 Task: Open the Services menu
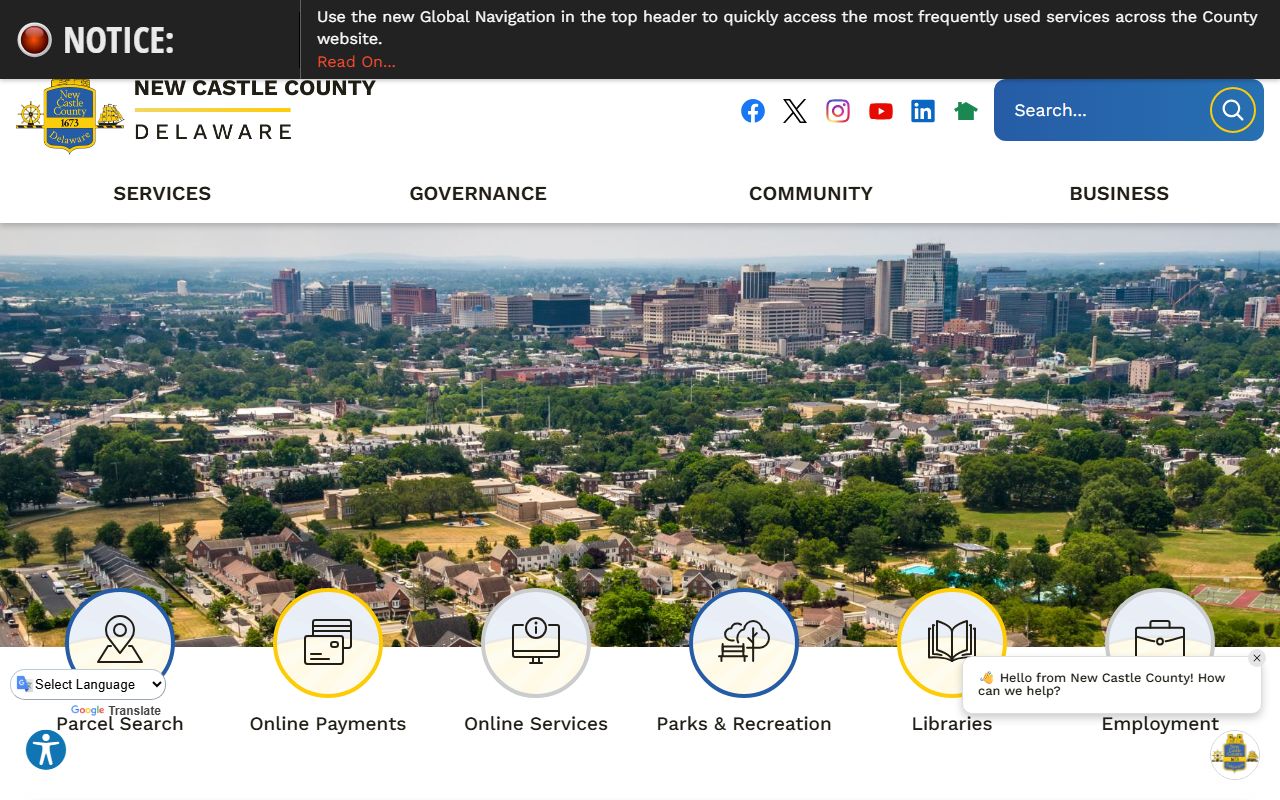click(x=162, y=194)
